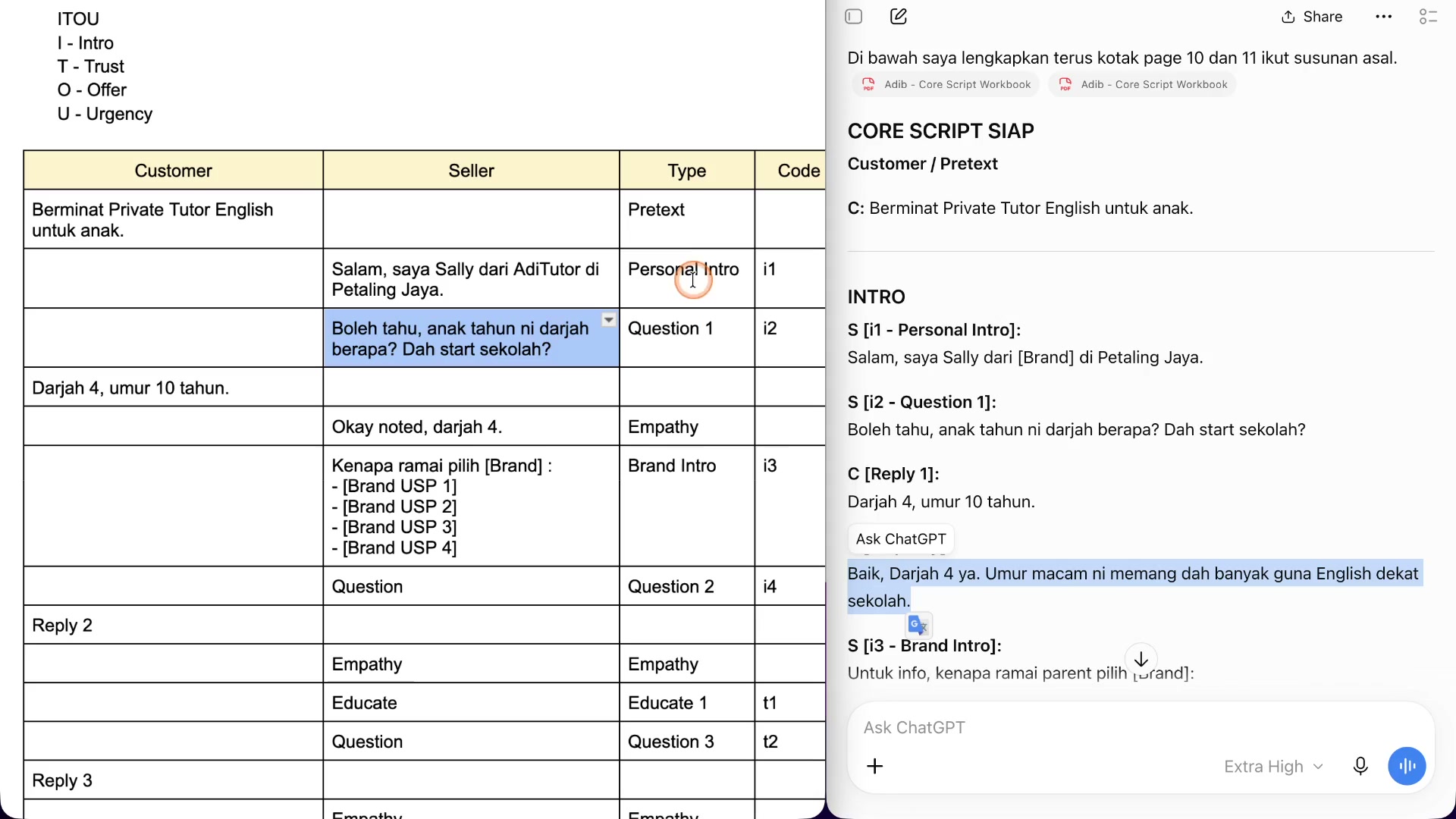Click the 'Darjah 4, umur 10 tahun.' table cell
Image resolution: width=1456 pixels, height=819 pixels.
pyautogui.click(x=174, y=388)
